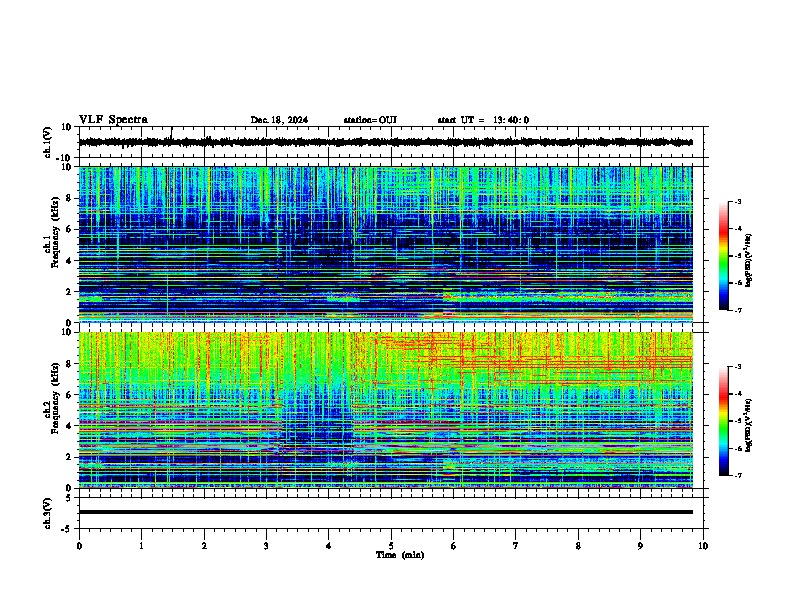
Task: Click the 6 kHz tick on ch.1 axis
Action: 69,230
